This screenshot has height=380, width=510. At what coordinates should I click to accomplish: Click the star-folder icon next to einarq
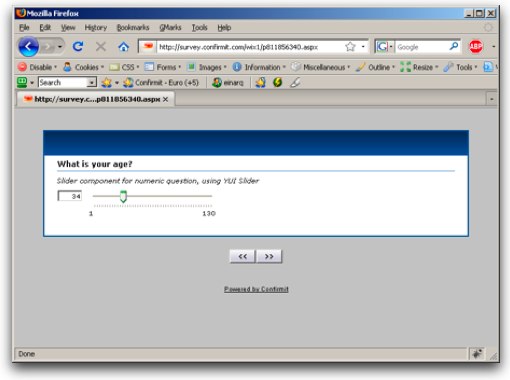tap(261, 82)
